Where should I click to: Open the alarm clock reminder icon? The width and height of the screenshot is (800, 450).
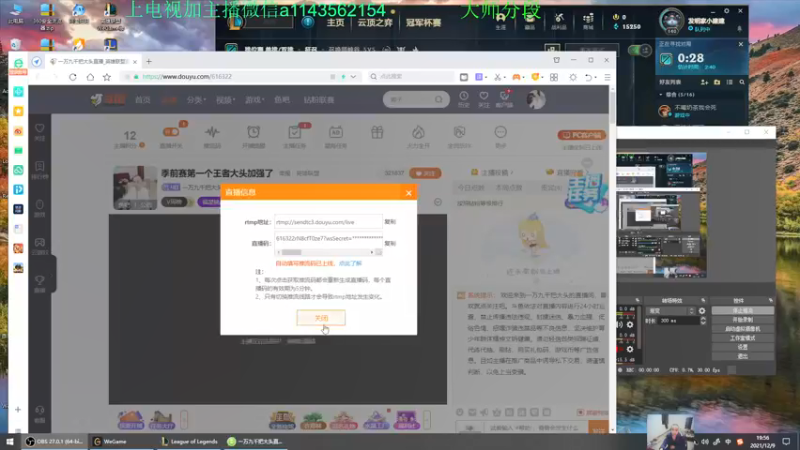pos(253,132)
